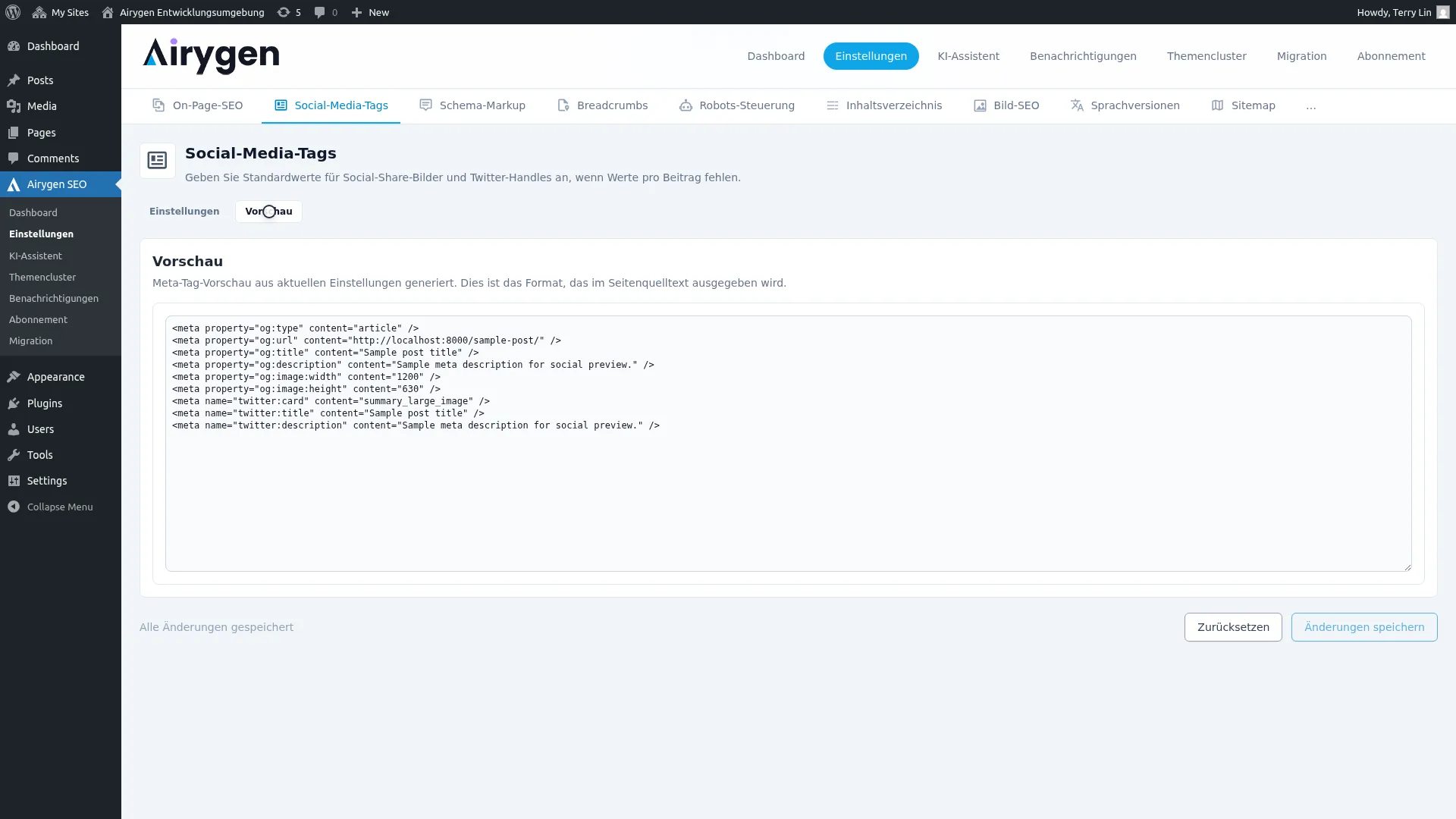
Task: Click the og:type meta line in preview
Action: coord(295,328)
